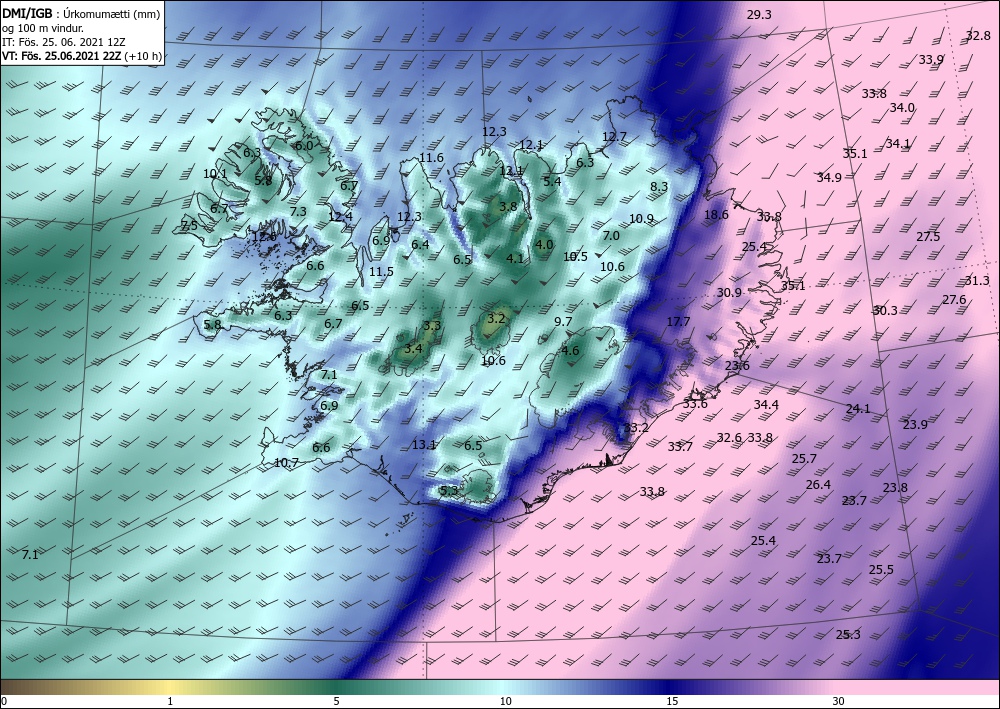Click the value 4.1
Screen dimensions: 1000x709
515,259
